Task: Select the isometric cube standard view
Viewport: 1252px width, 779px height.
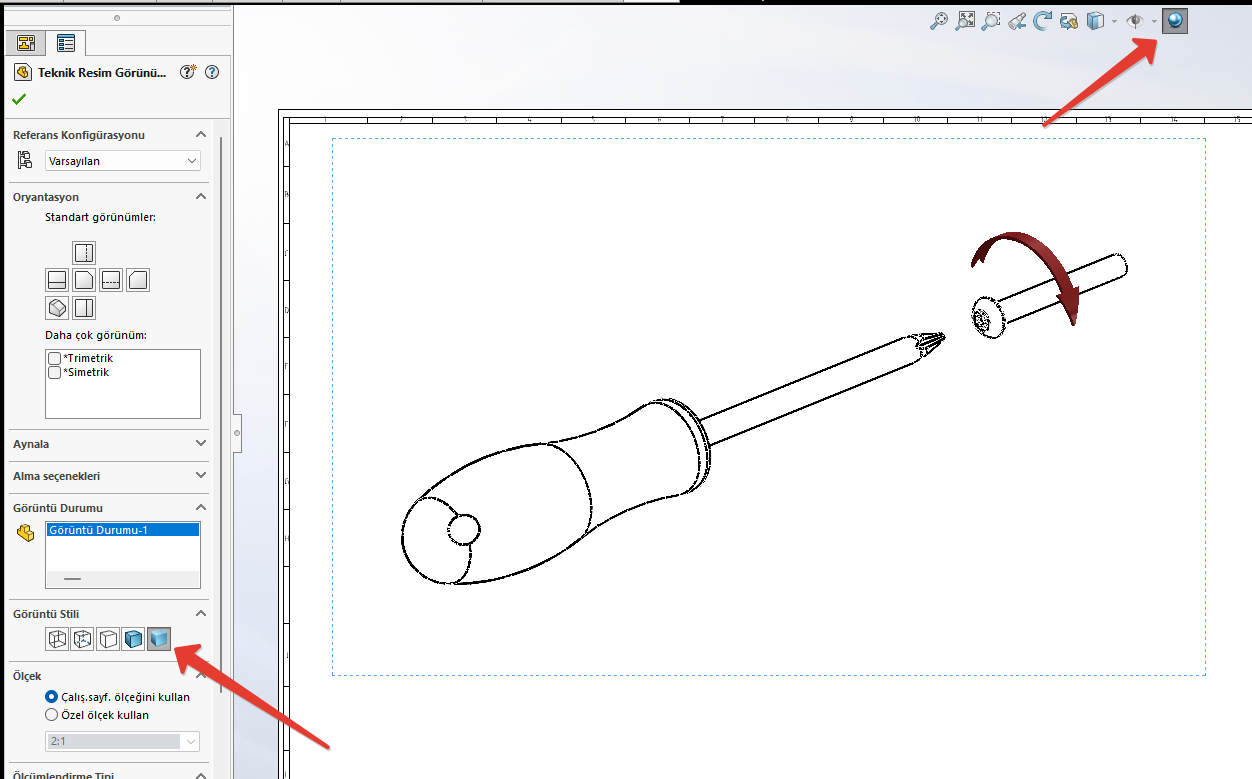Action: (x=58, y=308)
